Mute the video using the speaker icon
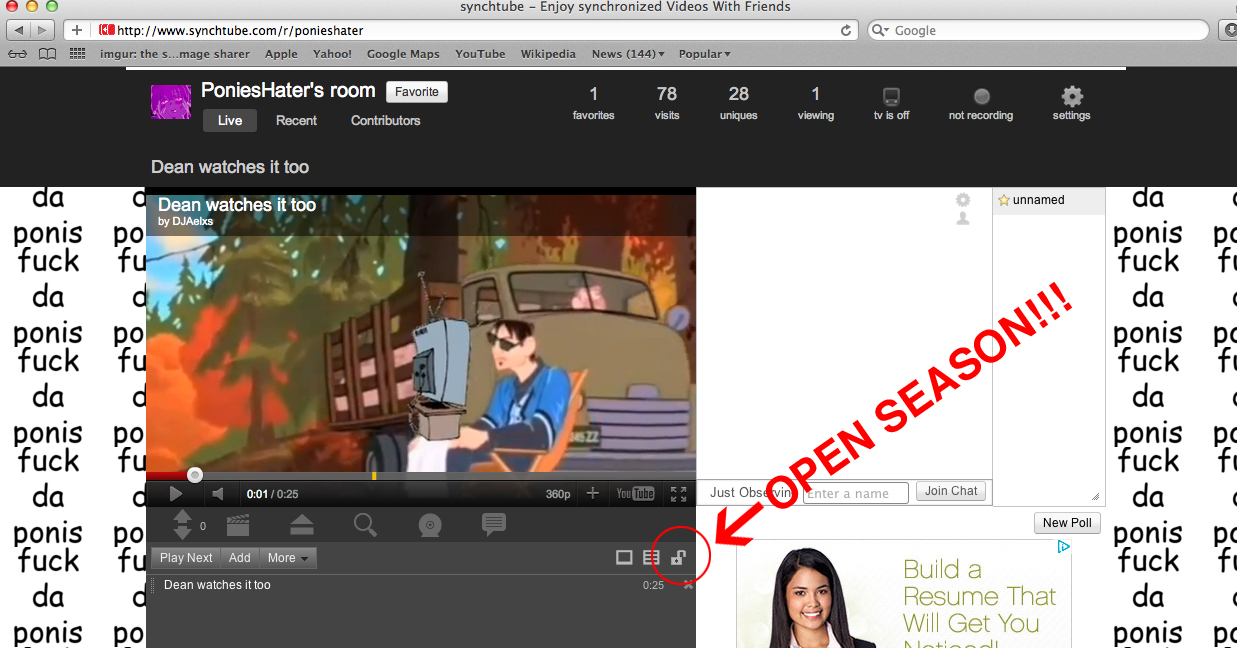1237x648 pixels. tap(218, 493)
